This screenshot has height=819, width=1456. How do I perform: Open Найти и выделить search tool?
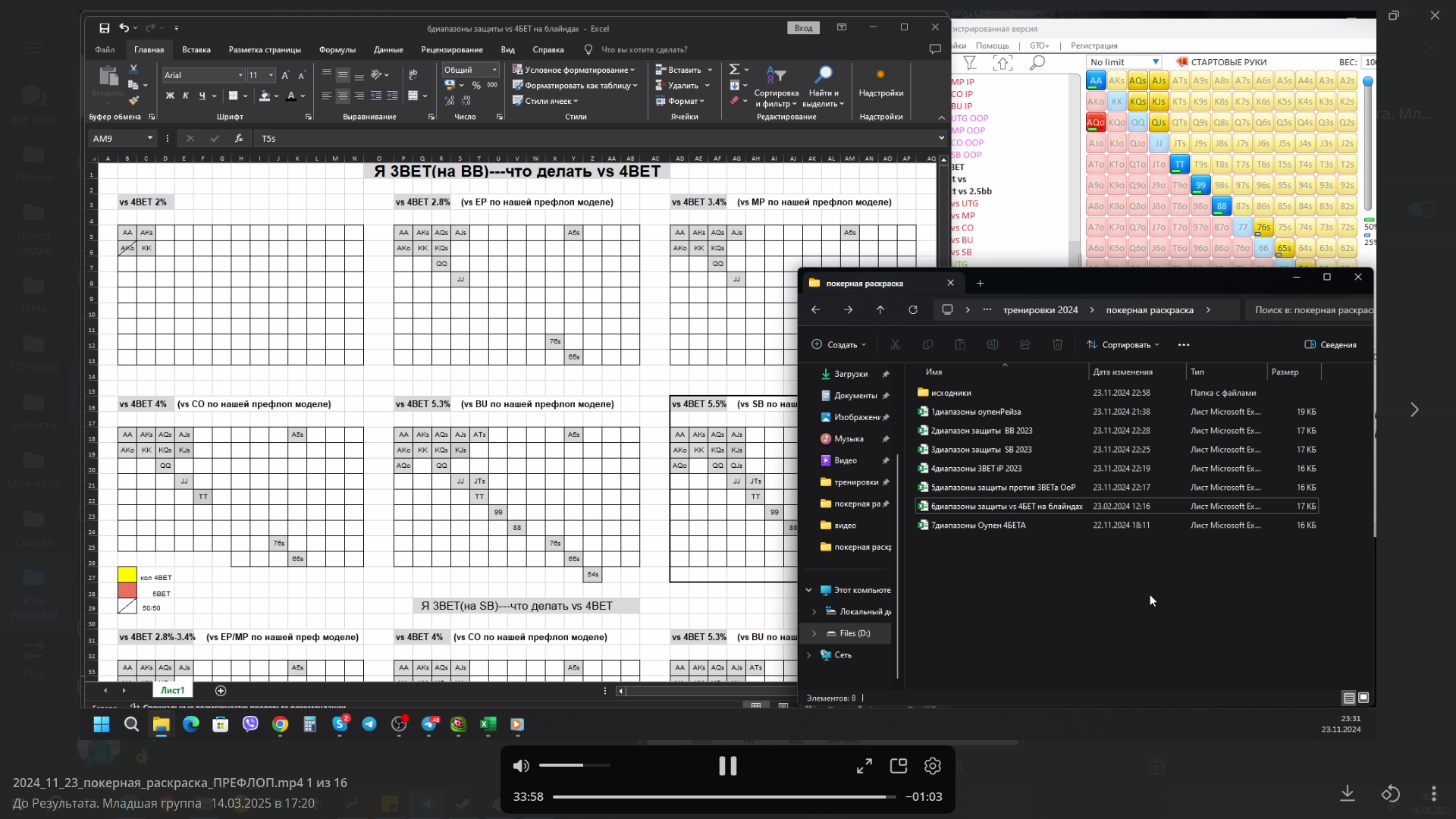(x=823, y=86)
